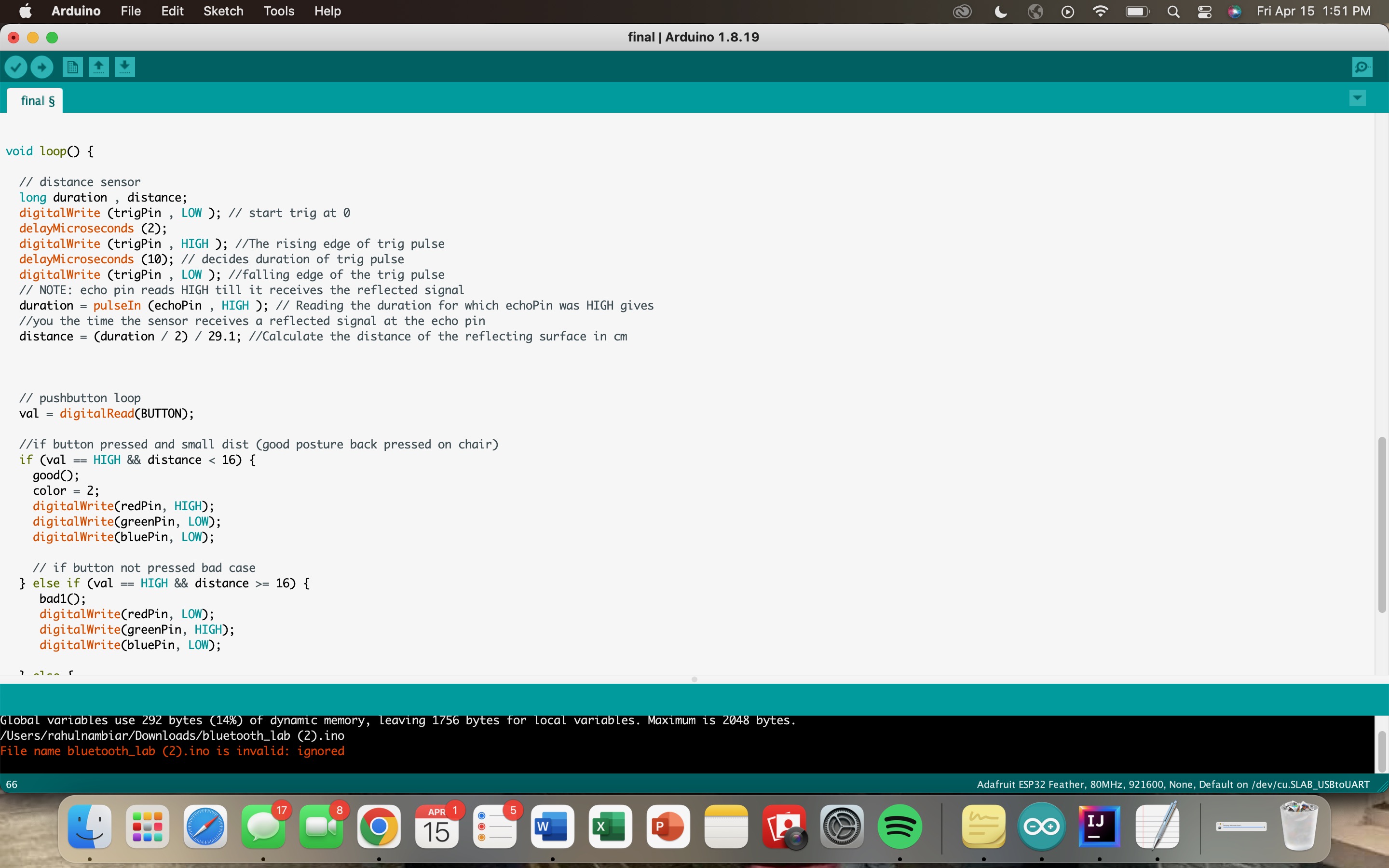Click the date and time display
This screenshot has height=868, width=1389.
(x=1313, y=12)
